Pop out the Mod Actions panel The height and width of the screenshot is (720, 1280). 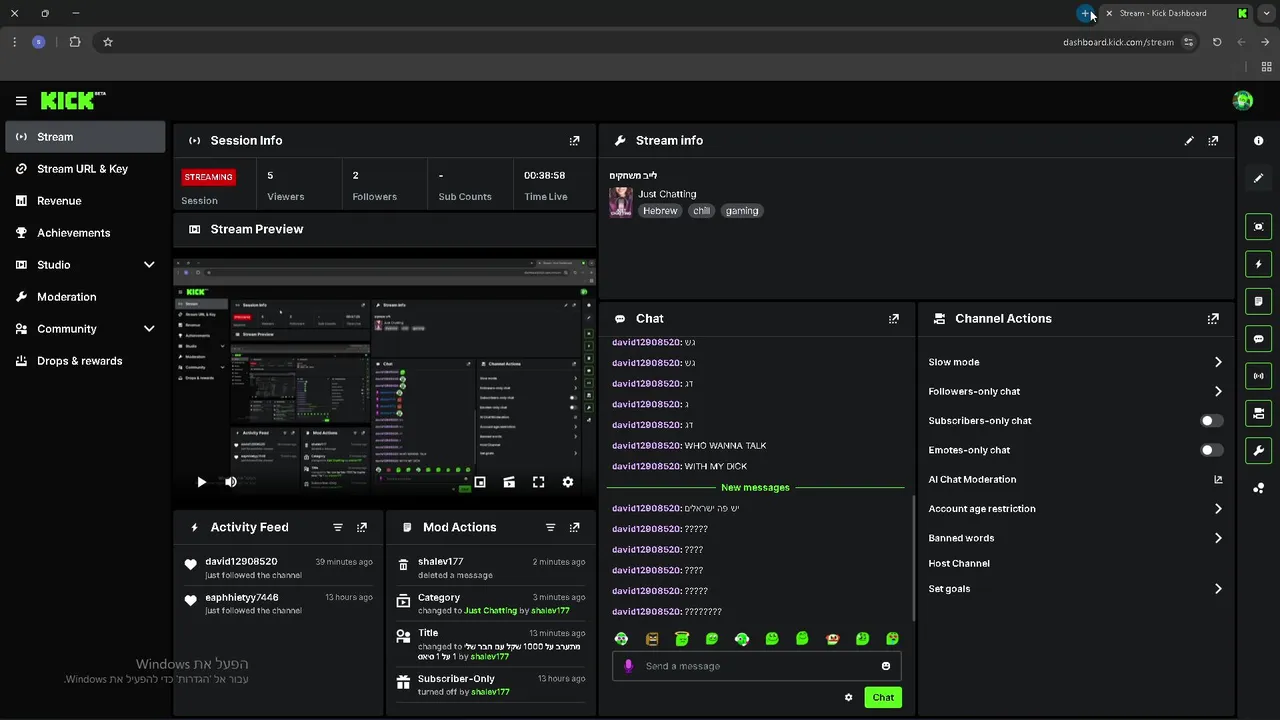pos(574,527)
